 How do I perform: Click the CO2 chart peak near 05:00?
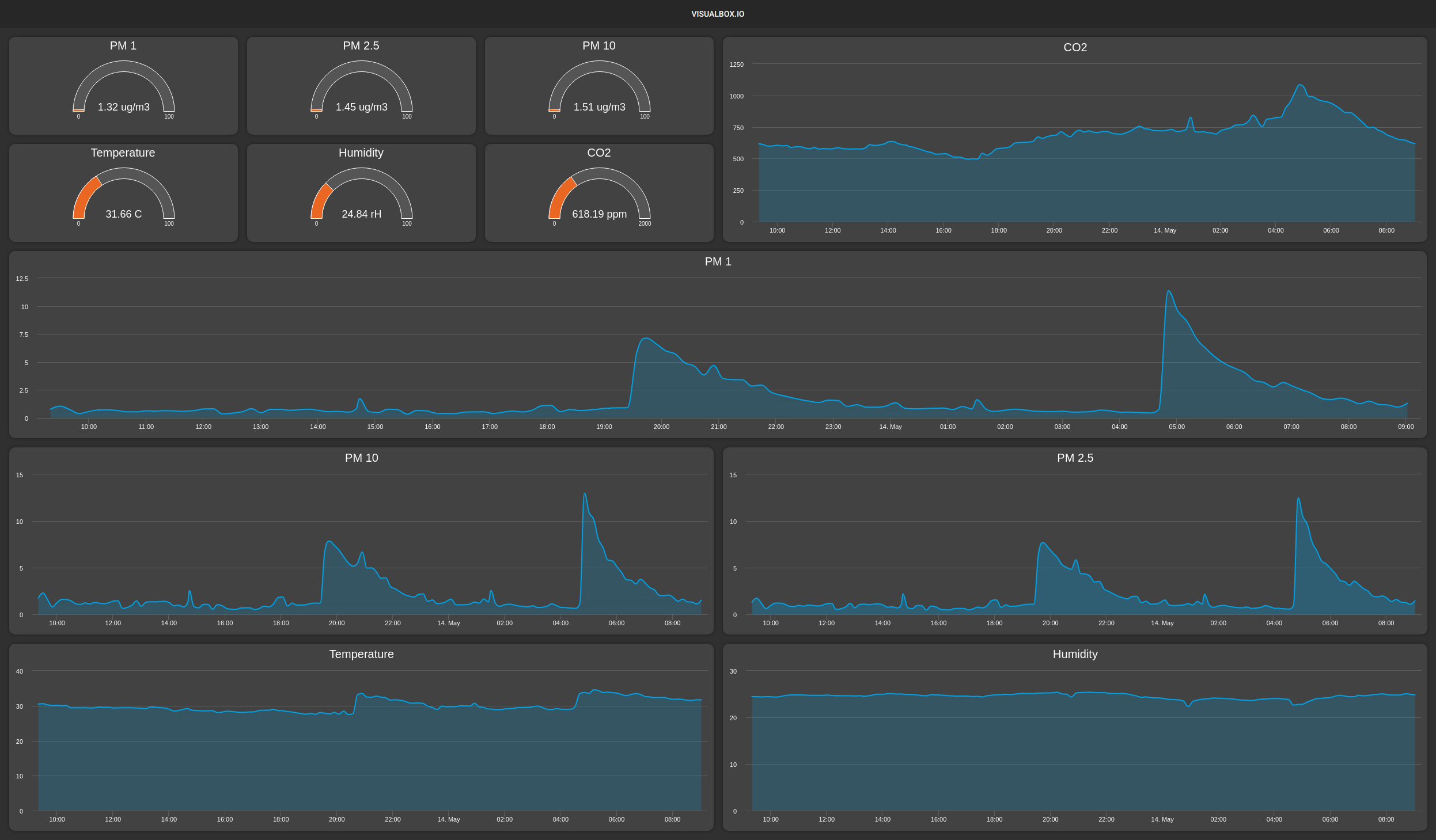(1299, 85)
